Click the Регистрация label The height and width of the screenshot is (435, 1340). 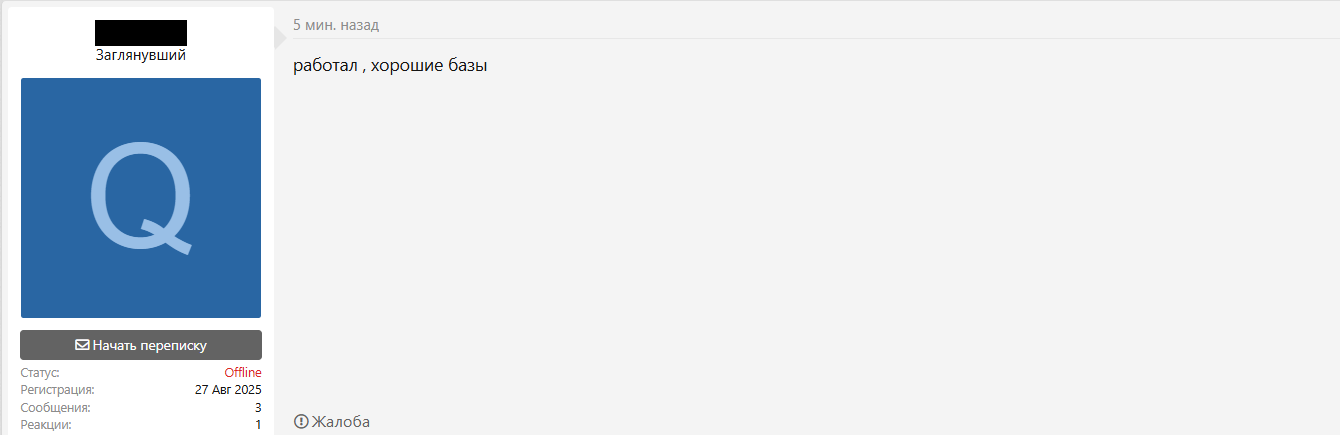pos(58,390)
